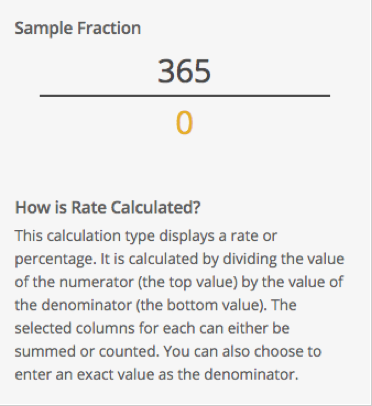Click the word 'Calculated?' in the bold heading
372x406 pixels.
[156, 207]
